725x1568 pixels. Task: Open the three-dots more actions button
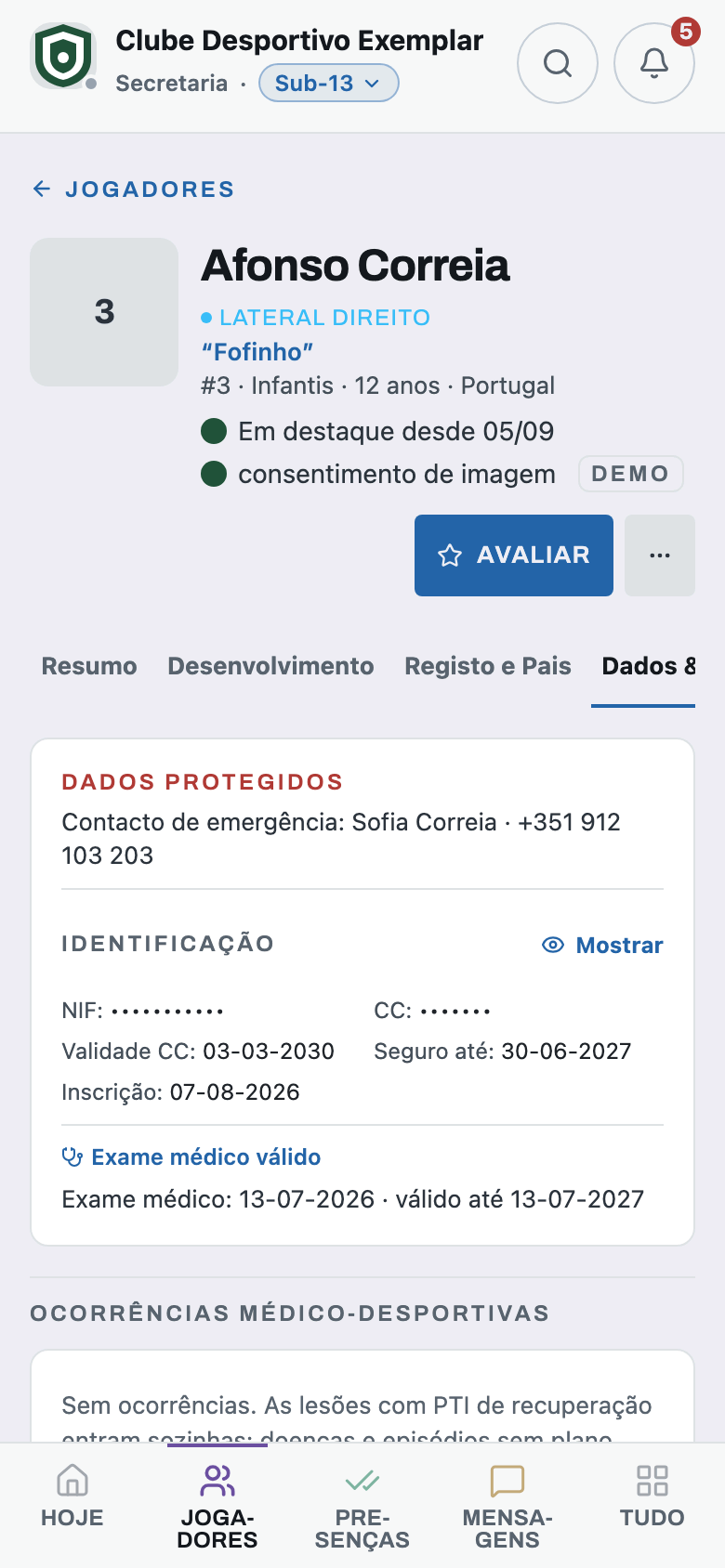660,555
